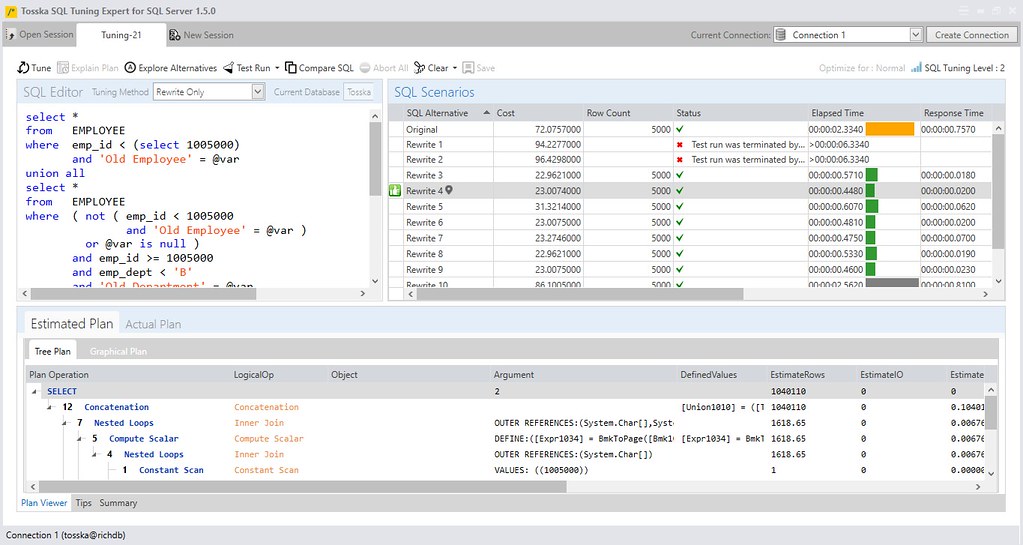
Task: Open the Test Run dropdown arrow
Action: pyautogui.click(x=277, y=68)
